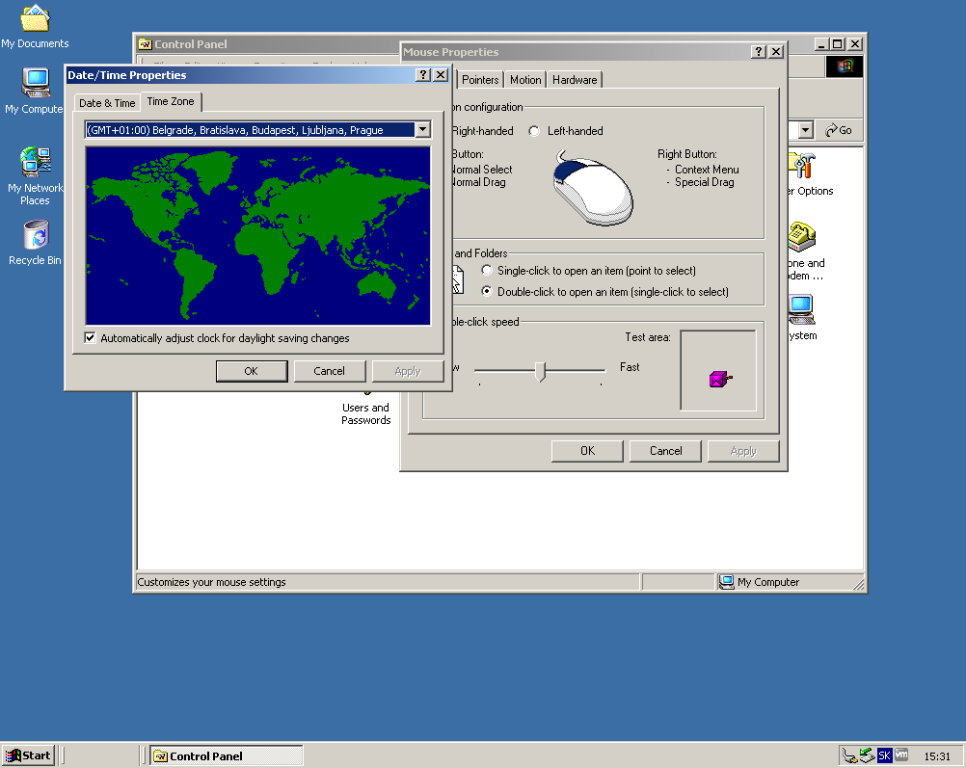Open the Control Panel address bar dropdown
966x768 pixels.
pos(806,131)
